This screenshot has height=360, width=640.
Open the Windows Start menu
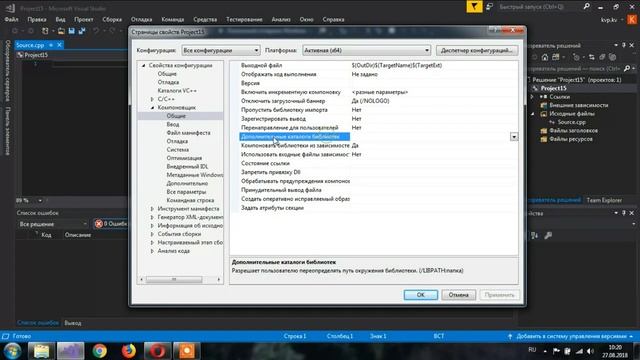coord(12,351)
